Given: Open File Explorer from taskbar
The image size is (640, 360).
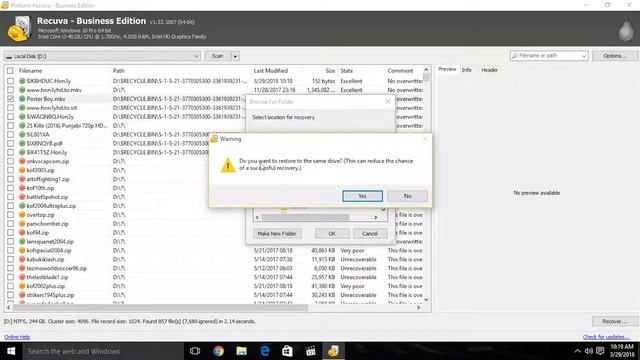Looking at the screenshot, I should 242,351.
